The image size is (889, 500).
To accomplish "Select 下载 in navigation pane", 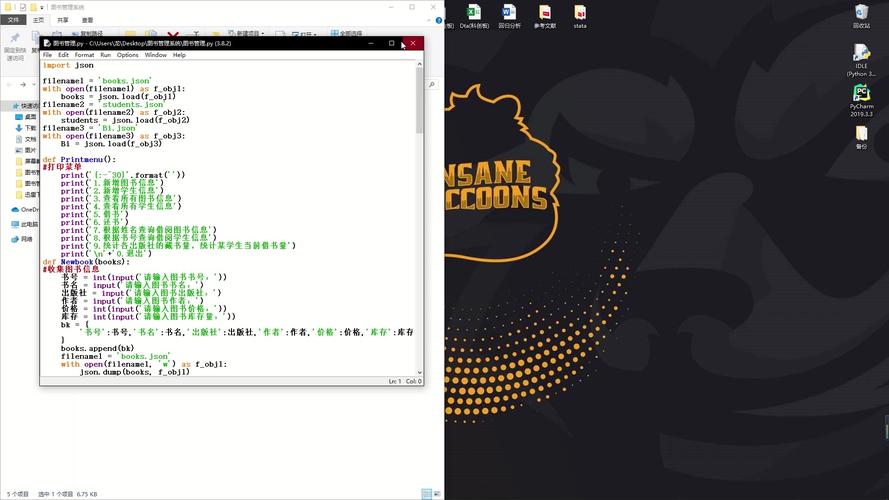I will tap(26, 128).
